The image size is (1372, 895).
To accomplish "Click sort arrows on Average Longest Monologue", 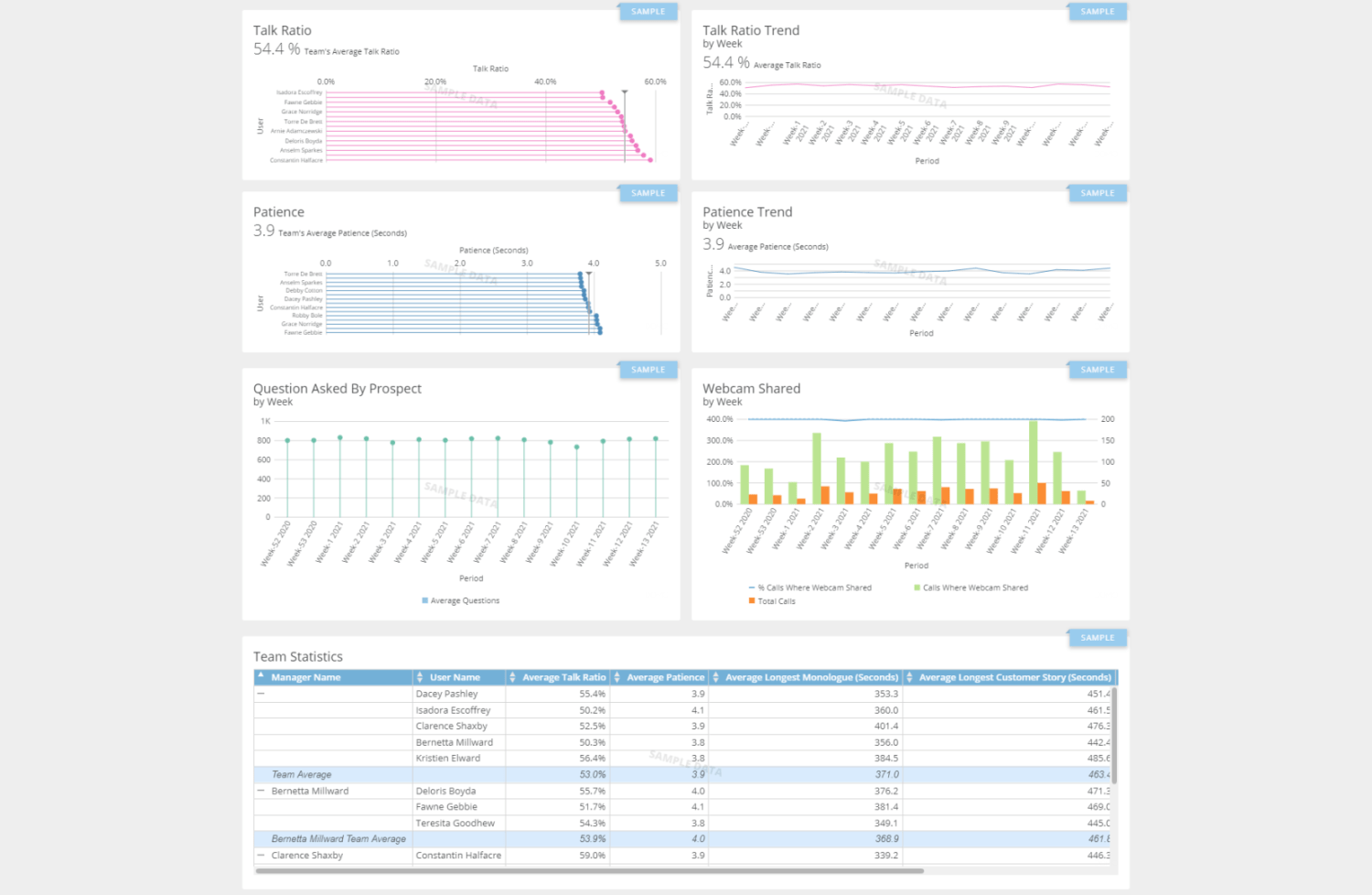I will tap(716, 677).
